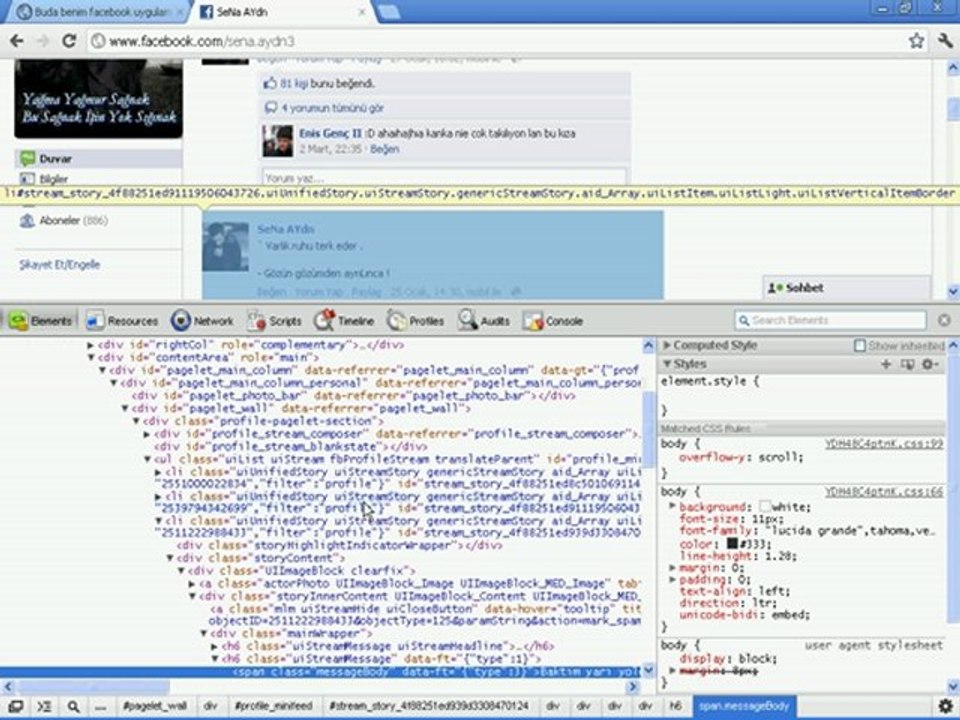Collapse the Styles section
This screenshot has height=720, width=960.
point(668,365)
